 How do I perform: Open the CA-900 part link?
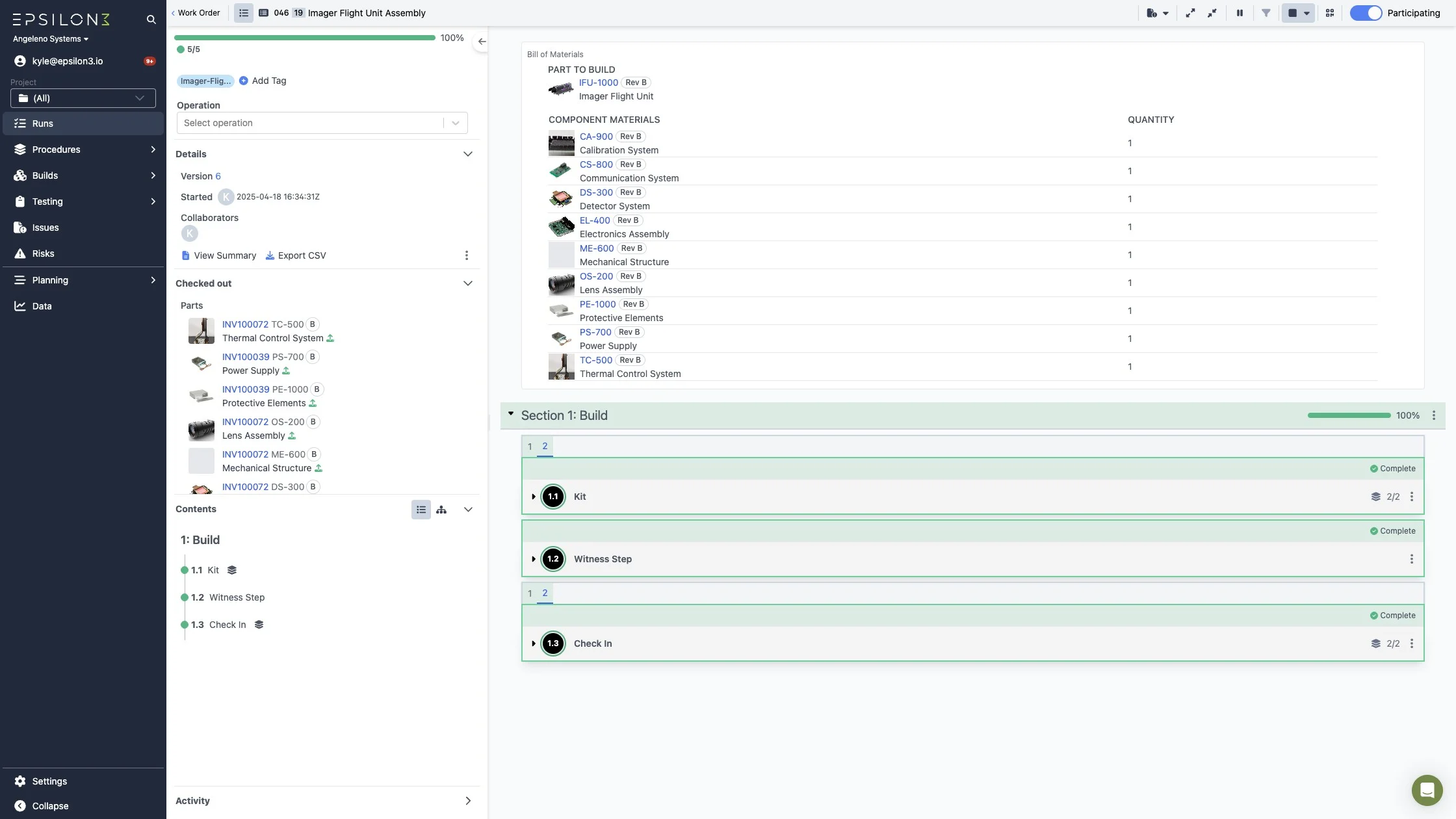point(595,136)
